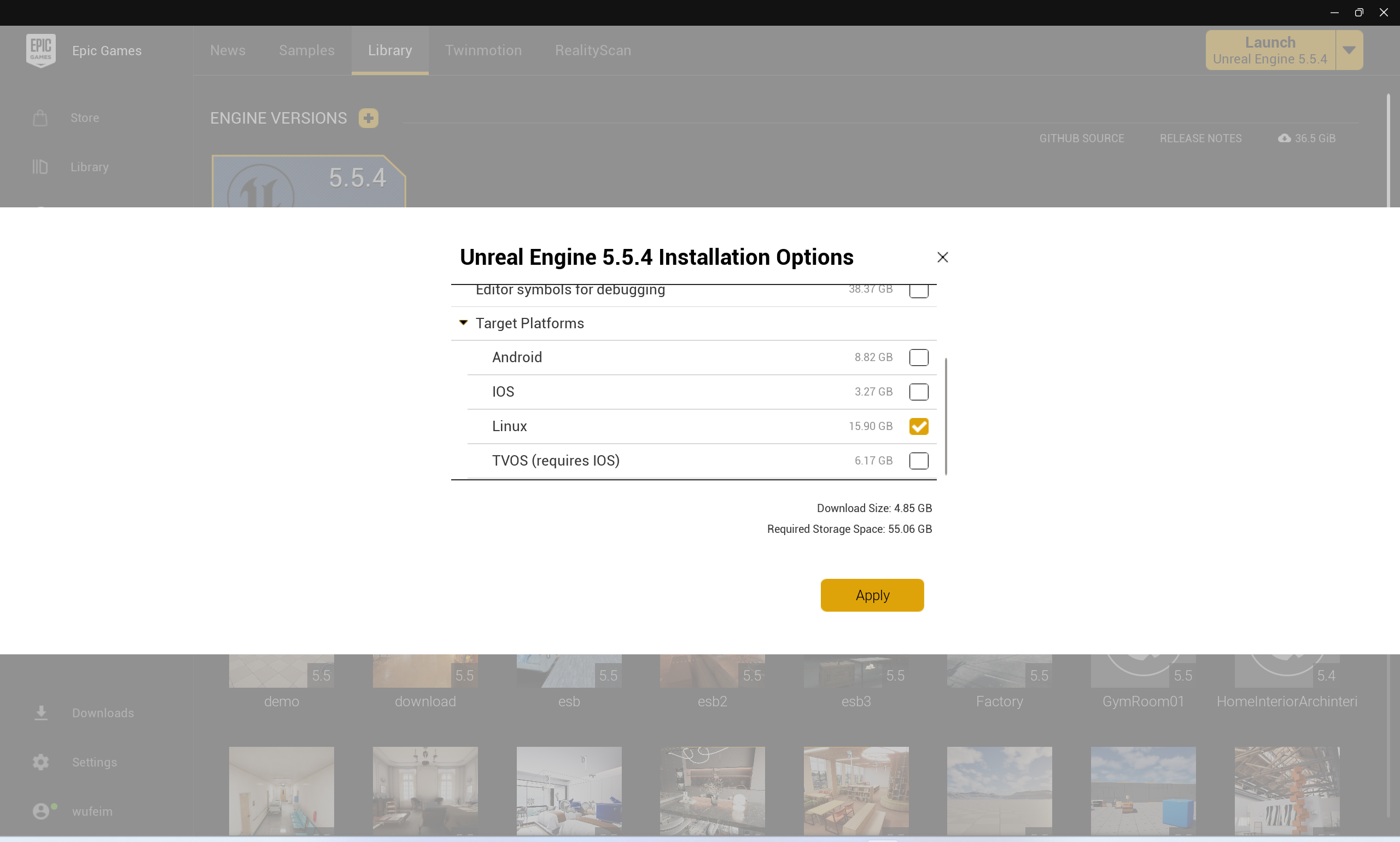Screen dimensions: 1400x842
Task: Open the HomeInteriorArchinteri project
Action: [x=1287, y=671]
